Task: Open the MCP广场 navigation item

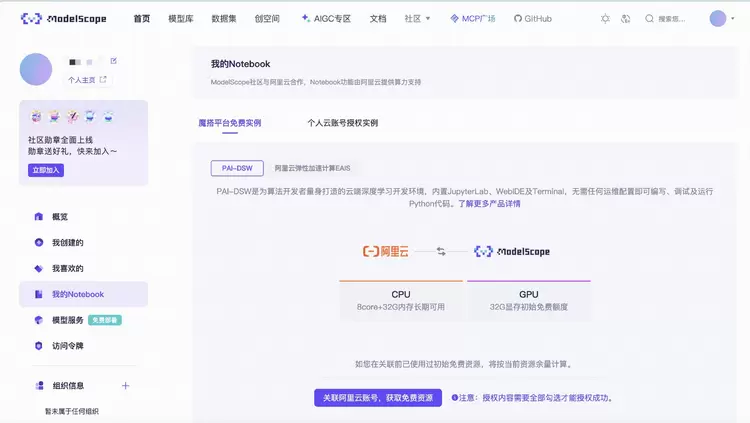Action: tap(472, 18)
